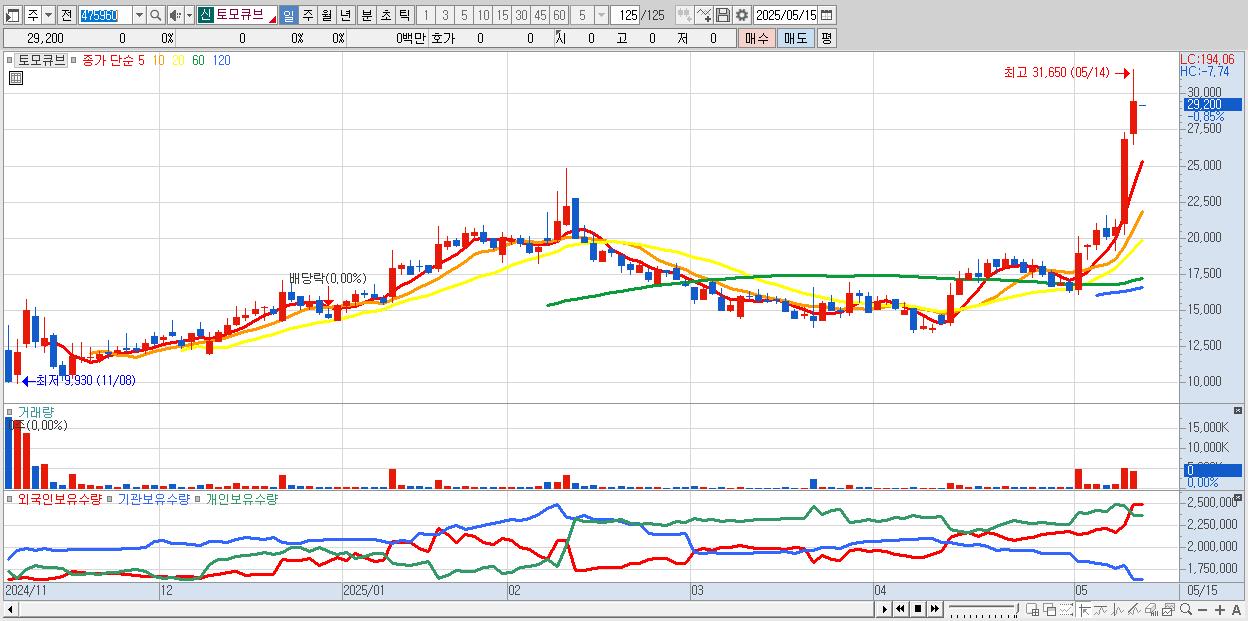Click the magnifier stock search icon
The image size is (1248, 621).
(155, 15)
